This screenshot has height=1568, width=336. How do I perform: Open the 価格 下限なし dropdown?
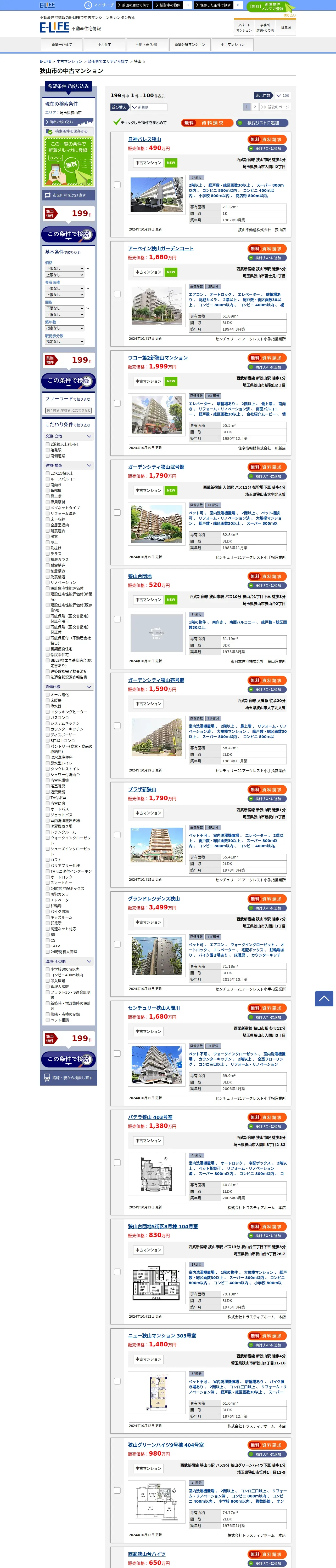pyautogui.click(x=65, y=268)
